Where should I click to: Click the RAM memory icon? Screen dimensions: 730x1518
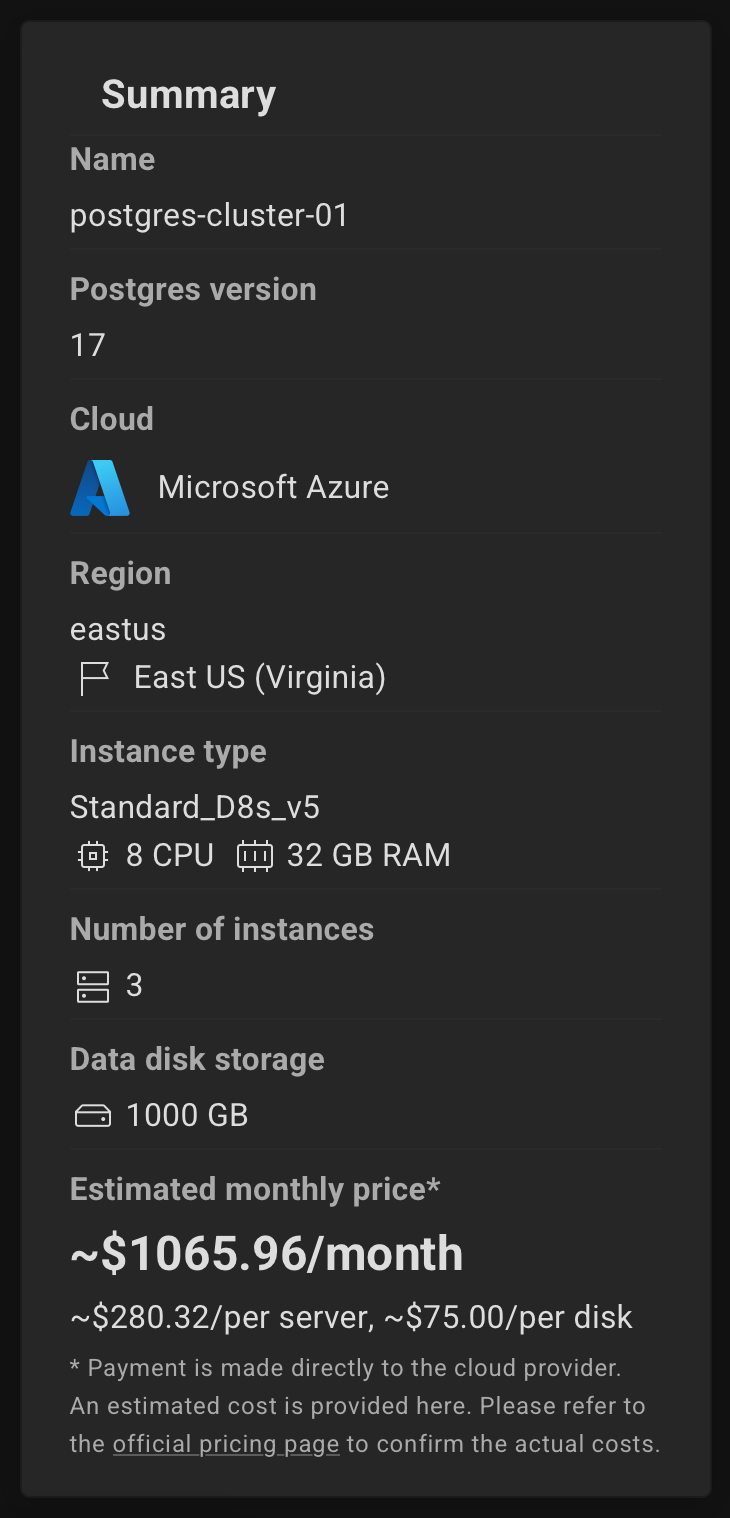tap(255, 856)
